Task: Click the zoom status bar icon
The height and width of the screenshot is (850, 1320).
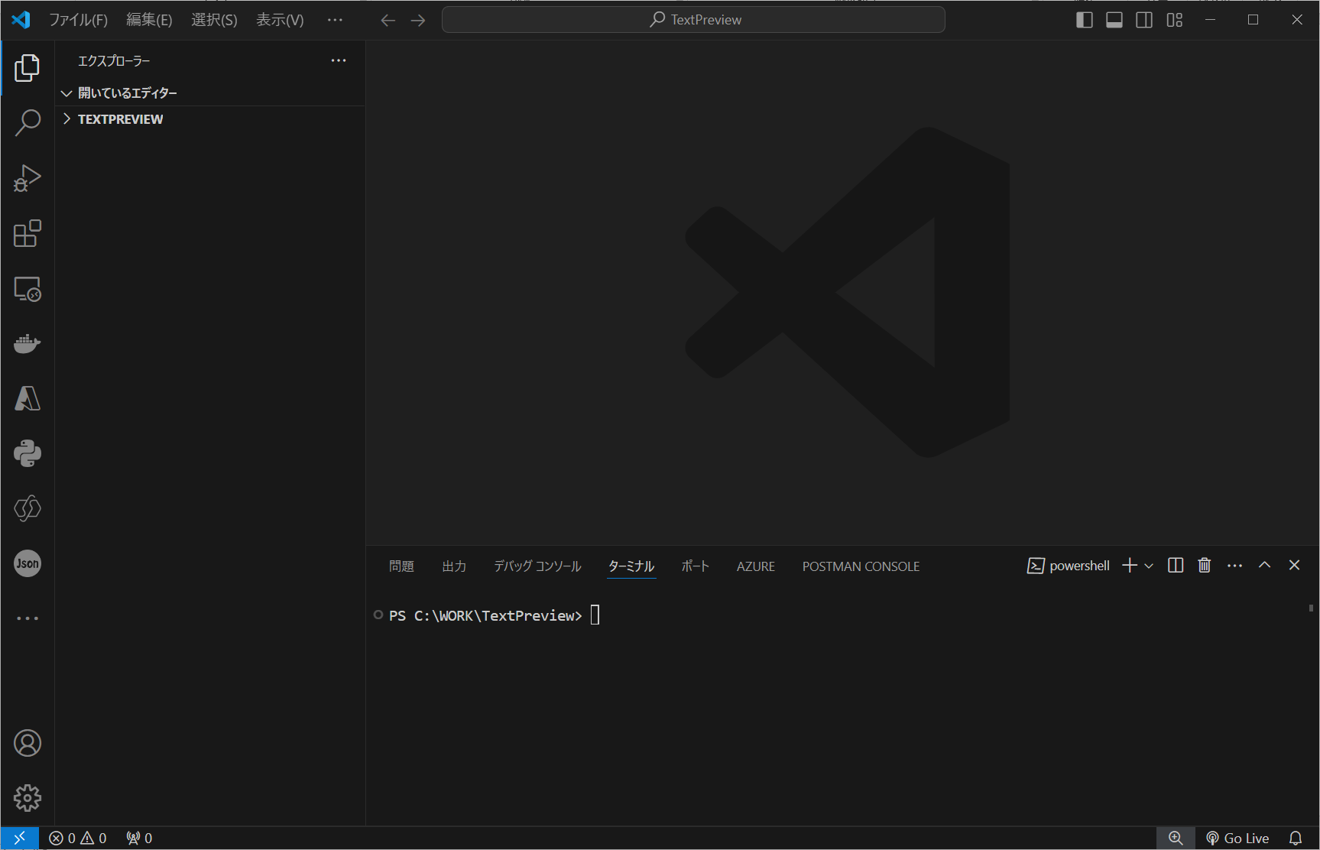Action: tap(1176, 838)
